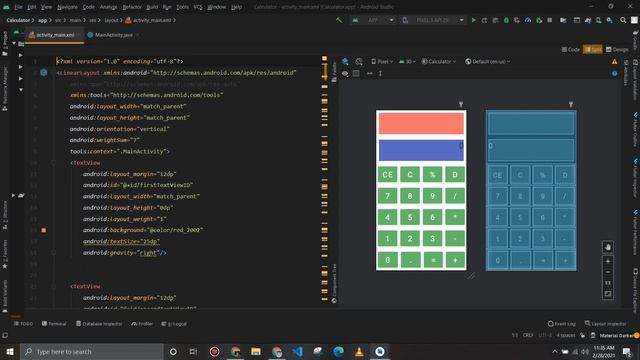Open VLC media player from taskbar
The width and height of the screenshot is (640, 360).
[359, 351]
